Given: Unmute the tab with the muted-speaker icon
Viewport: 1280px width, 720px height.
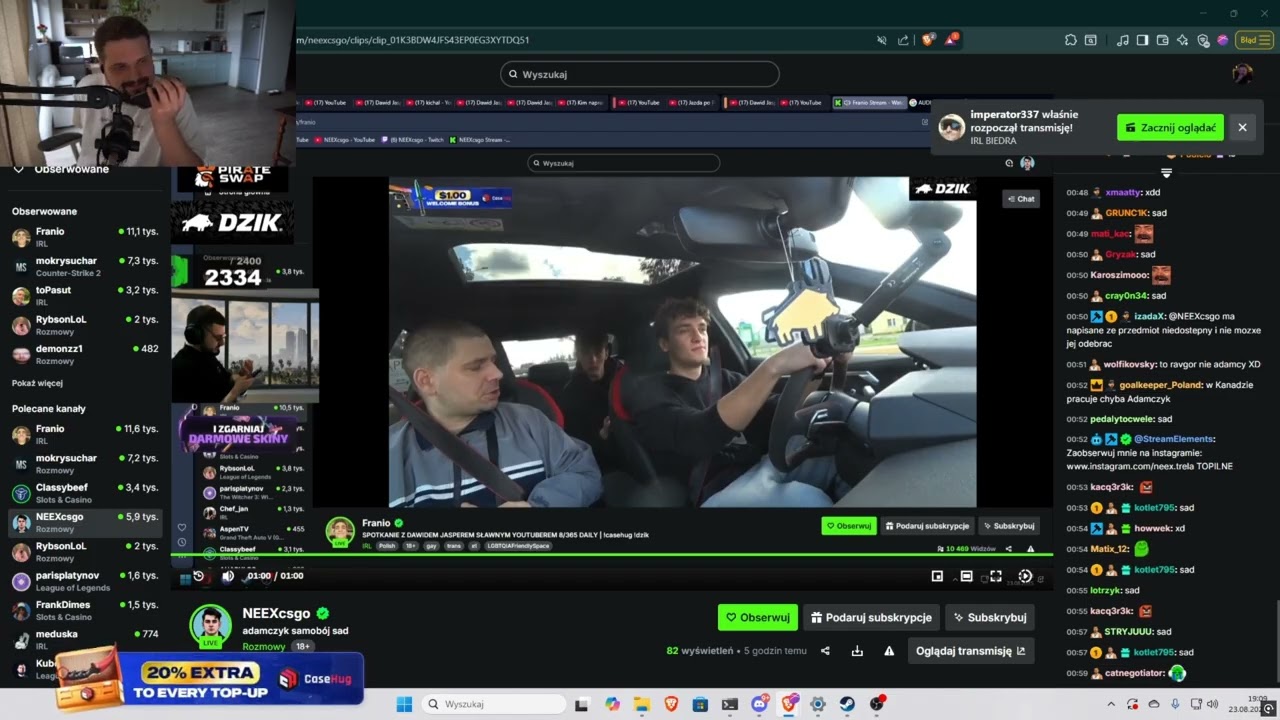Looking at the screenshot, I should pyautogui.click(x=881, y=40).
